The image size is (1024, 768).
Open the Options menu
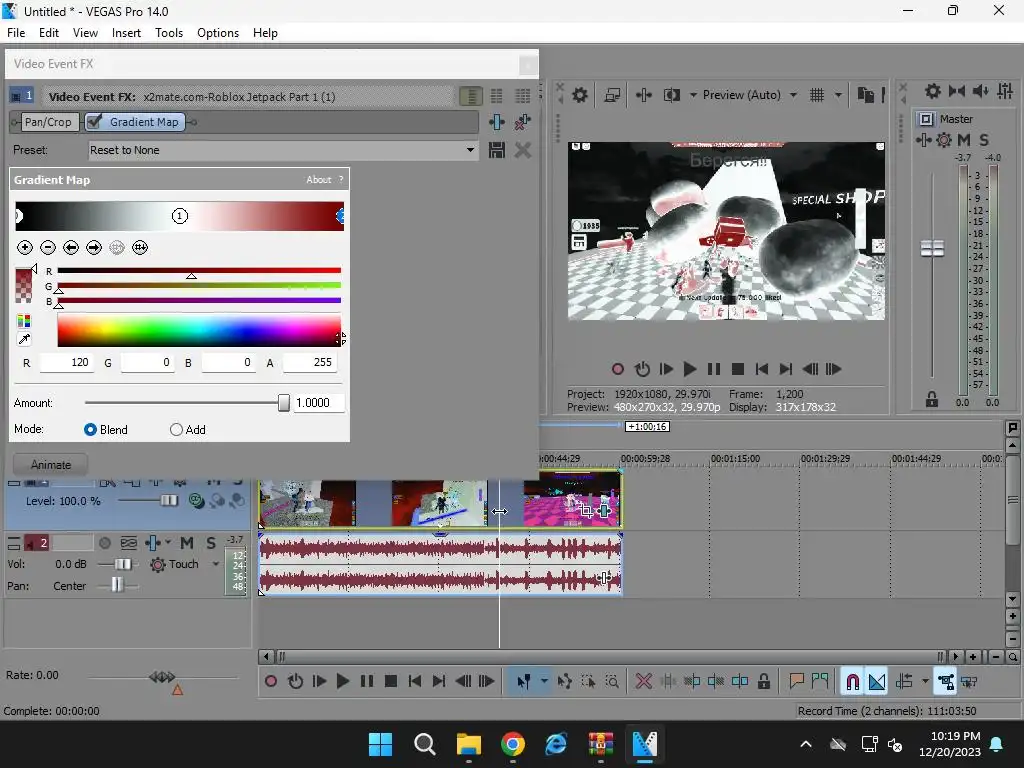pyautogui.click(x=217, y=33)
